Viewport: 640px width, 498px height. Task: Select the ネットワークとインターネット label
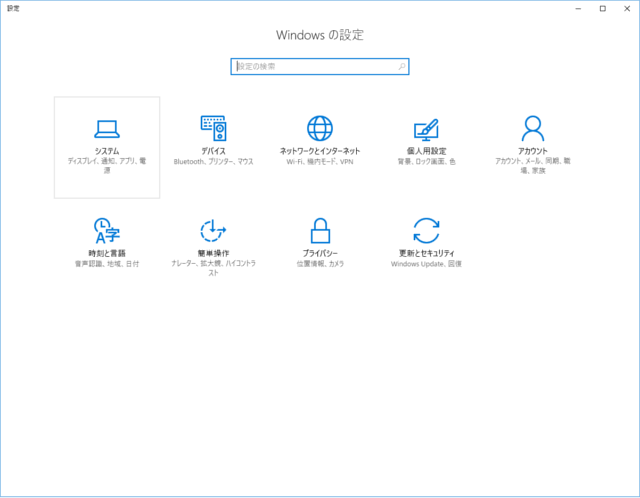[320, 151]
